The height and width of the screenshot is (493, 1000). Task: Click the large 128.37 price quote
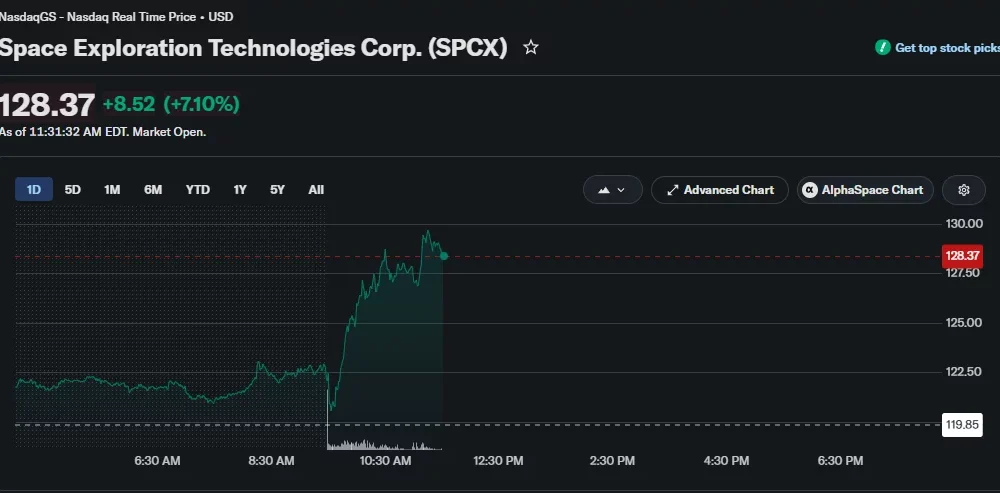coord(47,105)
